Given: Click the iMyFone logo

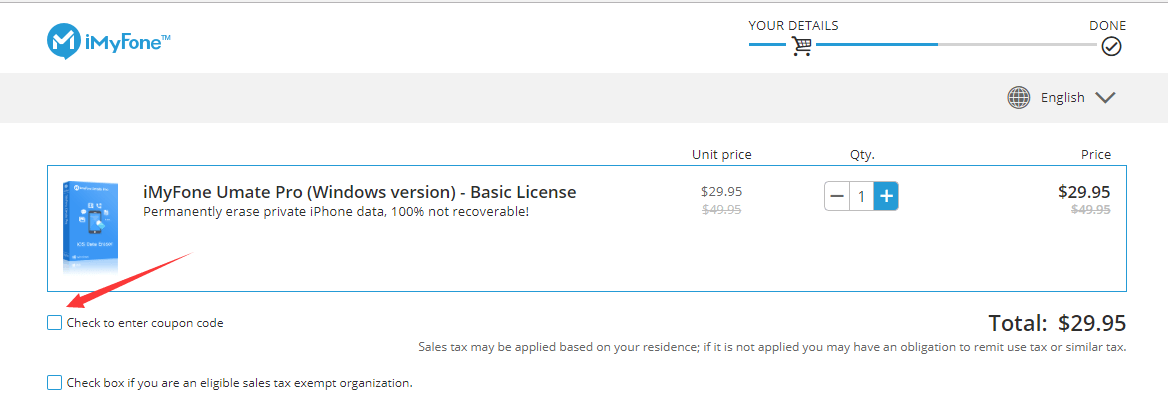Looking at the screenshot, I should tap(109, 41).
